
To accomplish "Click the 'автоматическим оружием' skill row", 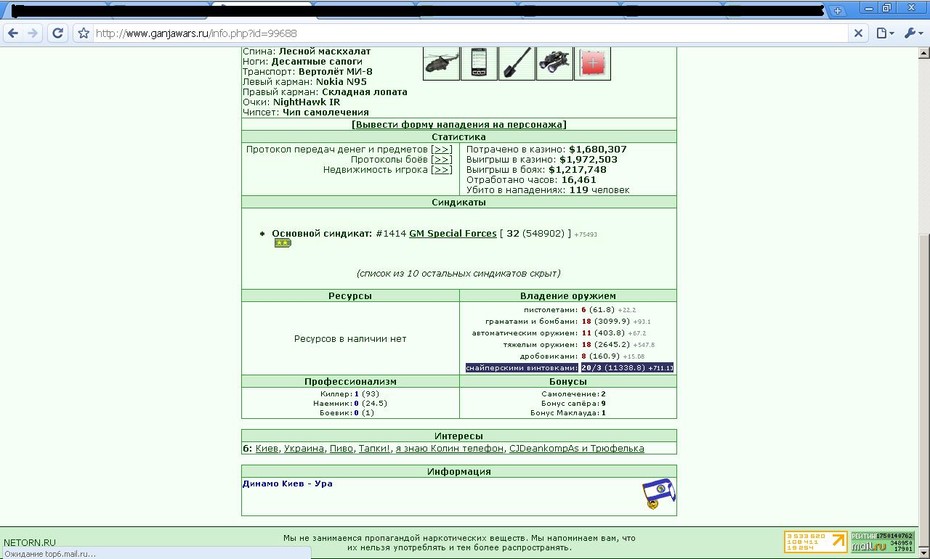I will (559, 333).
